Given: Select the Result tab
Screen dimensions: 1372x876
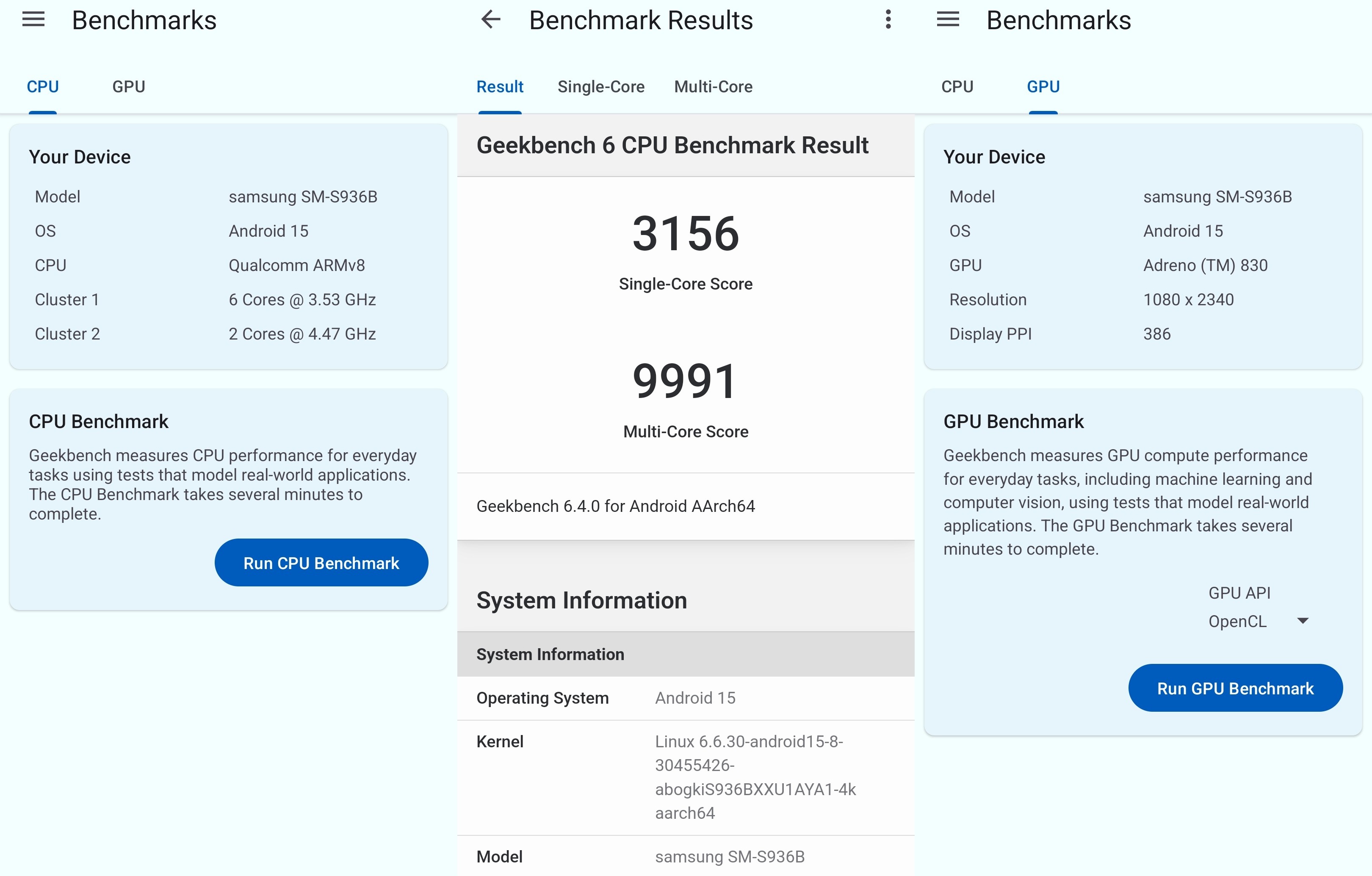Looking at the screenshot, I should pos(500,86).
